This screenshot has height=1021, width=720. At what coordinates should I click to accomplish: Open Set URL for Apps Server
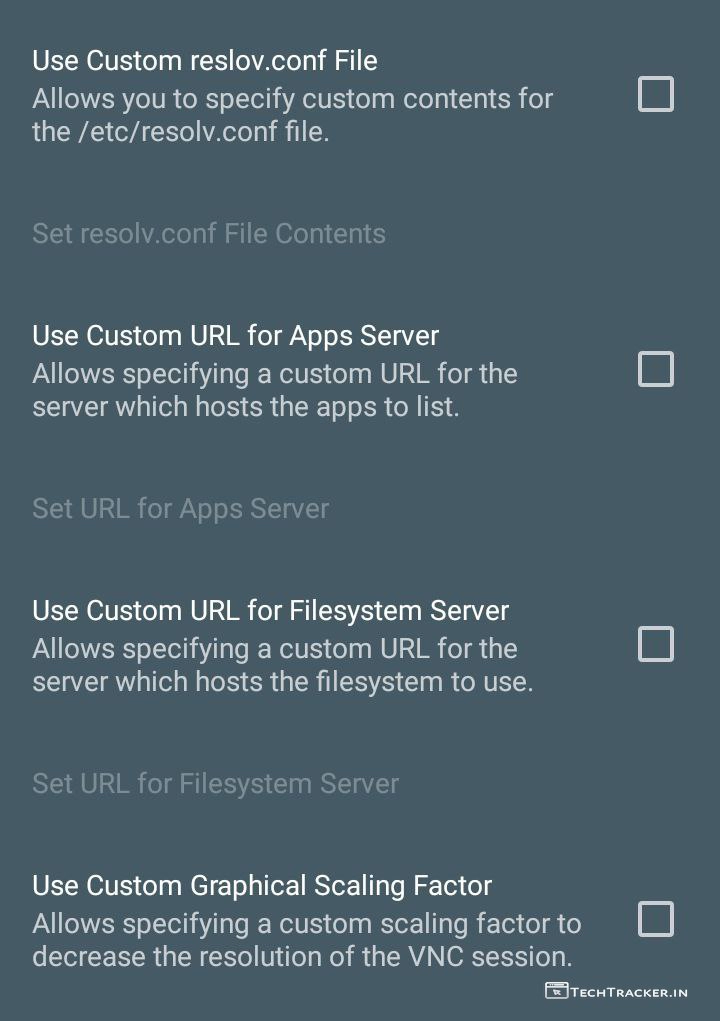(181, 508)
